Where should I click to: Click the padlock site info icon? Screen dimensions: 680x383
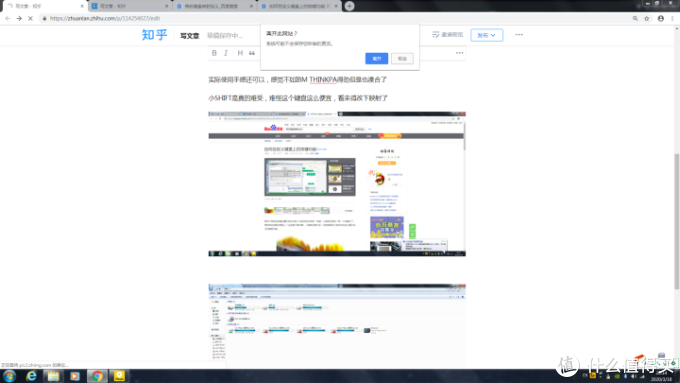pos(44,18)
